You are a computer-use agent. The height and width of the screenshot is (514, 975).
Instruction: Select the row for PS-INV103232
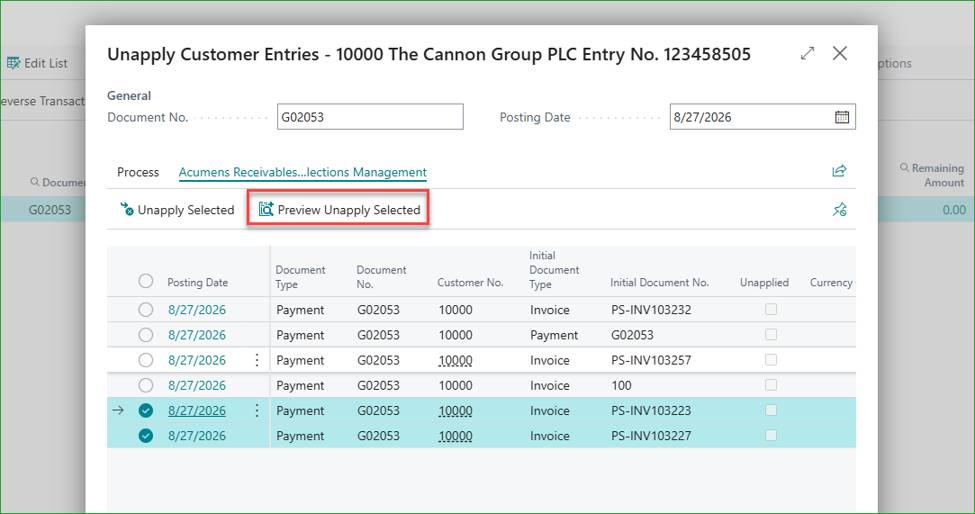[x=146, y=309]
